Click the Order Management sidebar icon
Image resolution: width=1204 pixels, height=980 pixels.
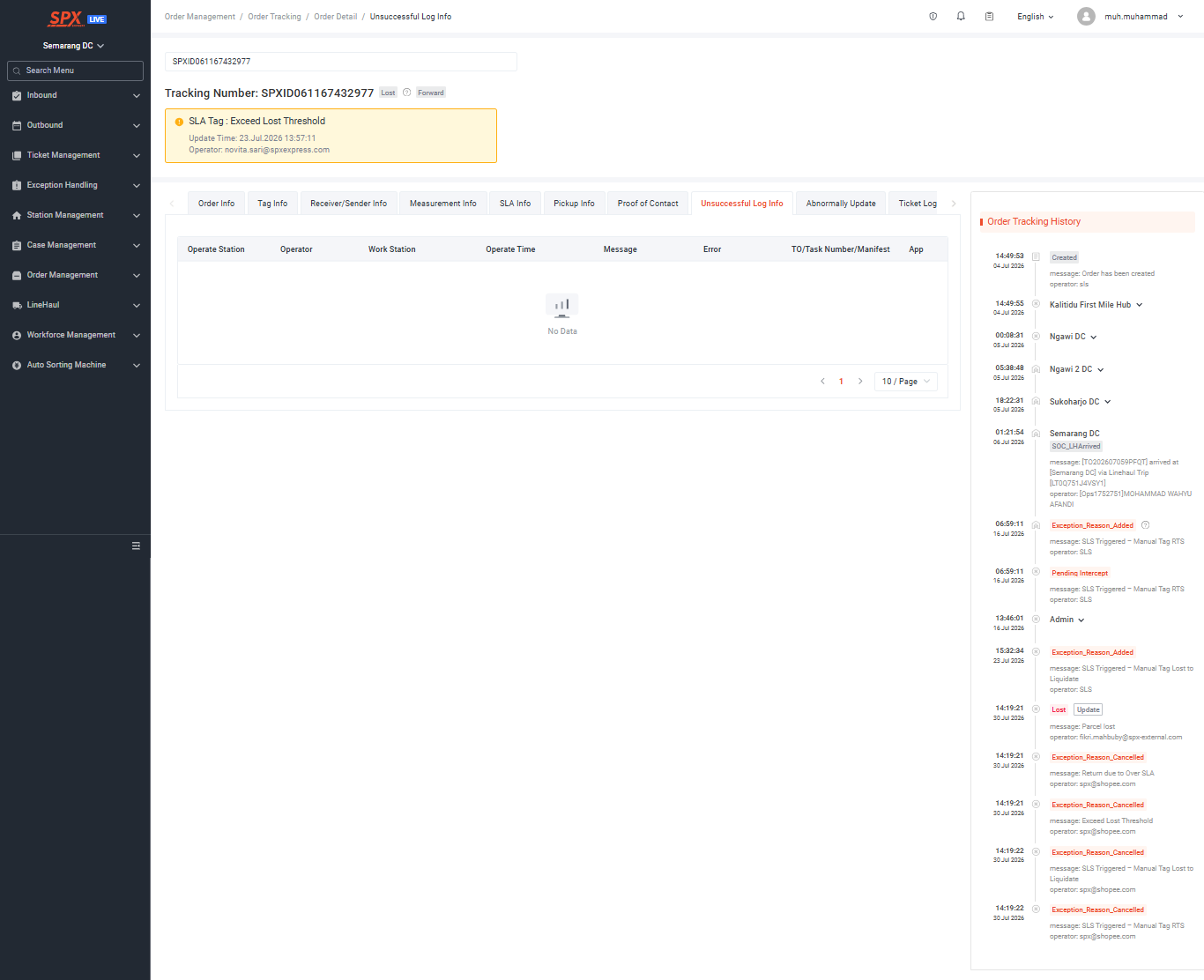tap(17, 275)
